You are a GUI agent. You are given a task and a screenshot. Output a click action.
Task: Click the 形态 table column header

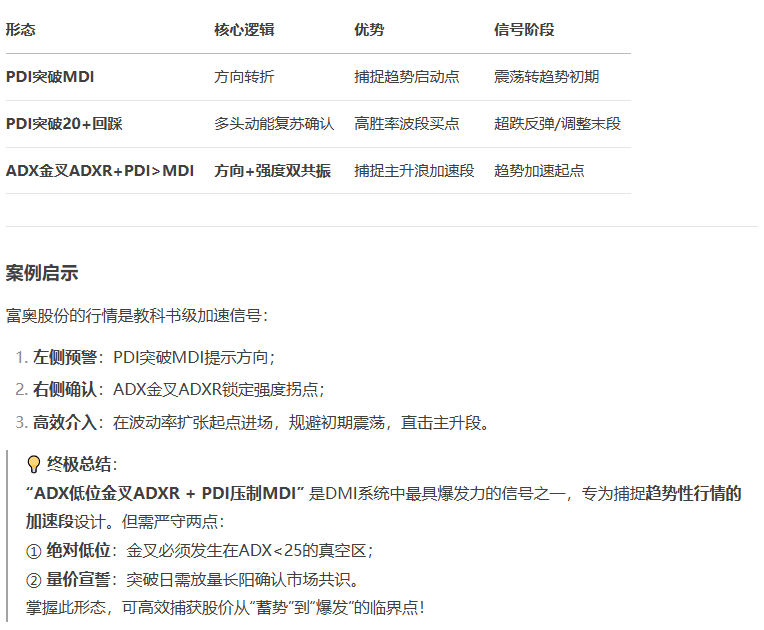coord(21,30)
